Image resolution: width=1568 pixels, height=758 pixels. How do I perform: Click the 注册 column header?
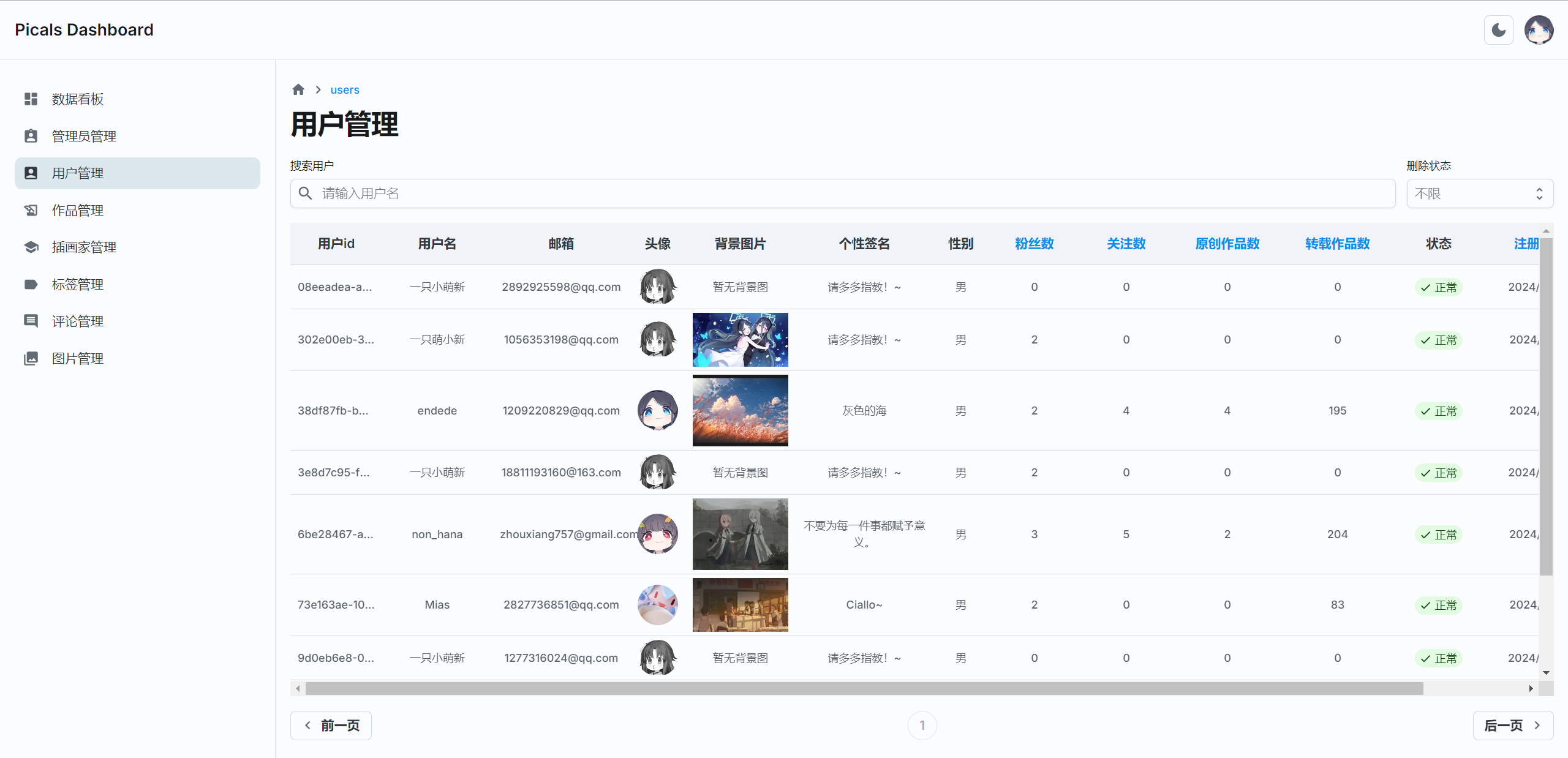pyautogui.click(x=1526, y=244)
